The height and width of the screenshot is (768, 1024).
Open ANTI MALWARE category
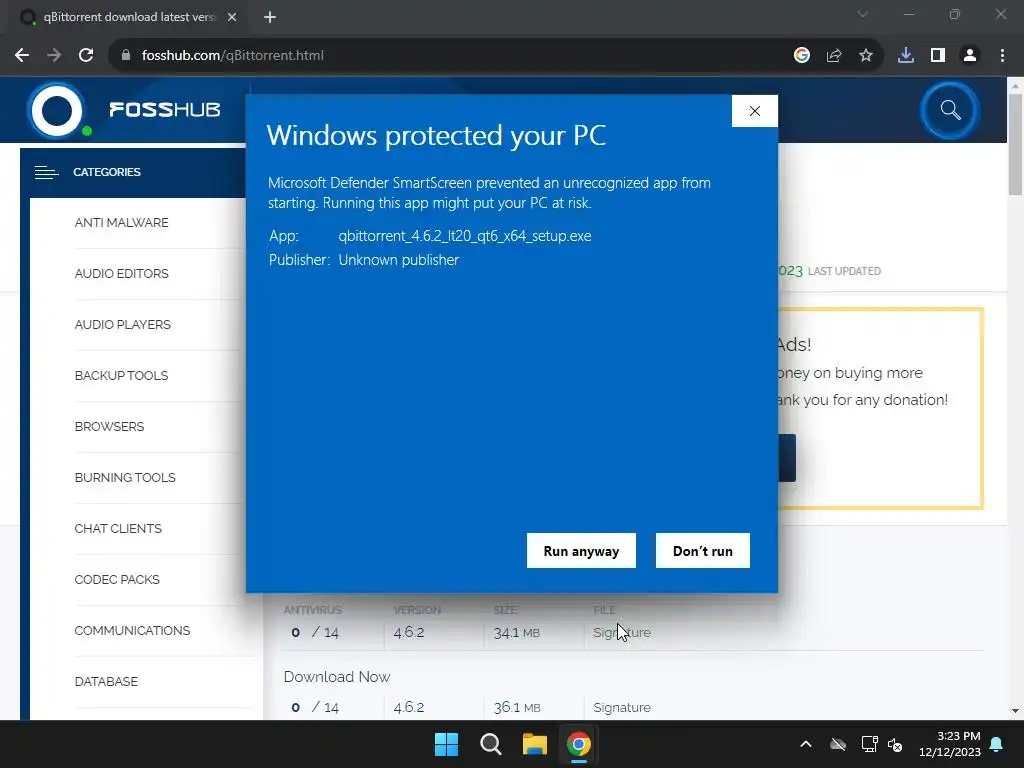(x=121, y=223)
